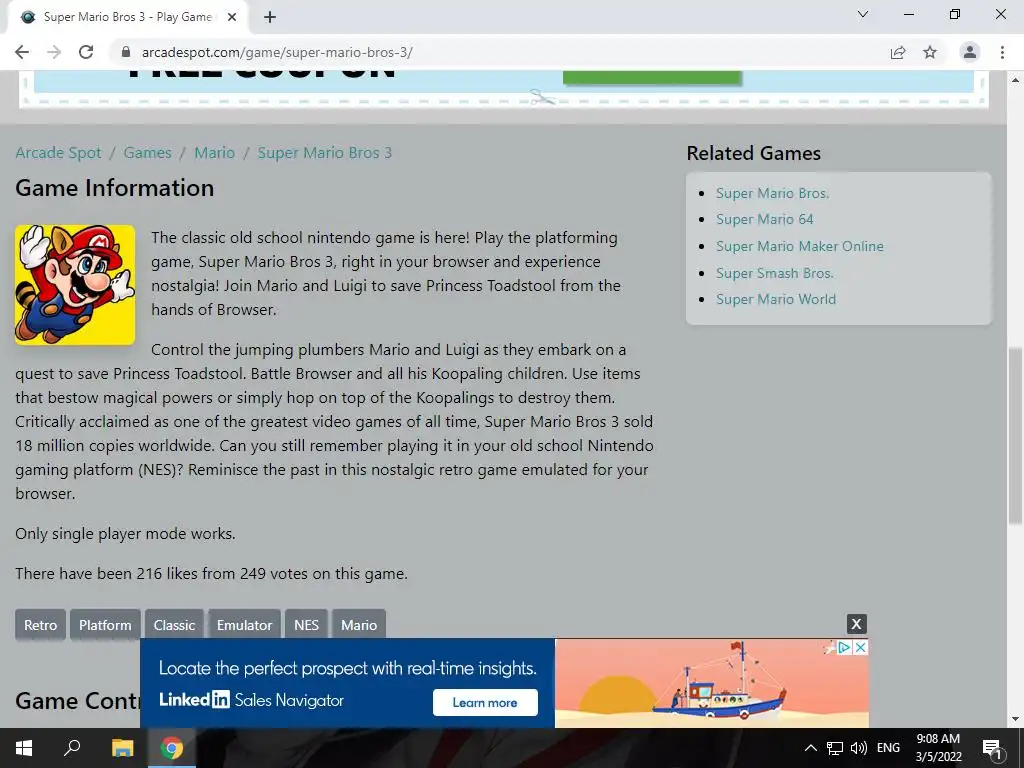Open the Chrome profile avatar

coord(970,52)
